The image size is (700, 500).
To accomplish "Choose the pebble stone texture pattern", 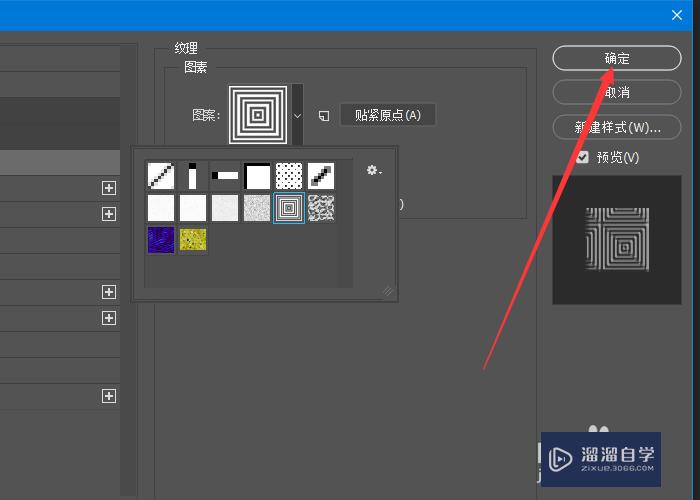I will [321, 208].
